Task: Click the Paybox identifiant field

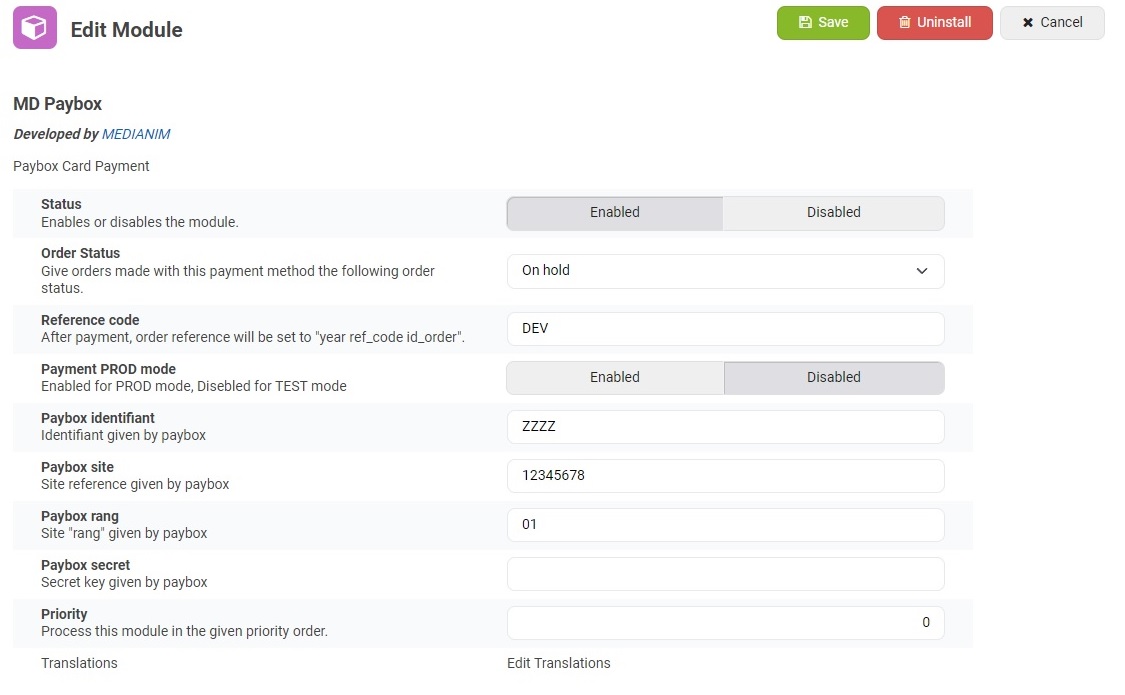Action: click(x=725, y=427)
